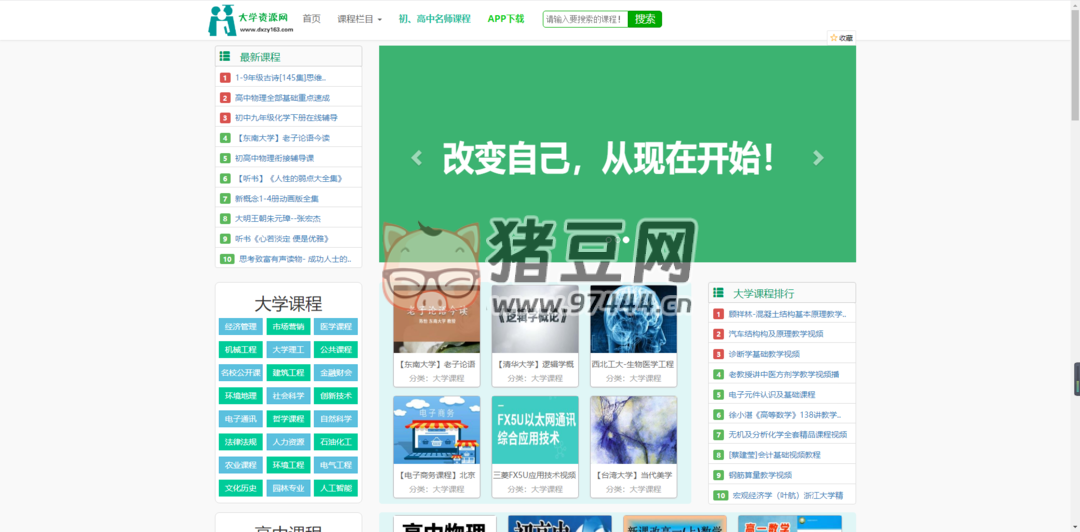The height and width of the screenshot is (532, 1080).
Task: Open 【台湾大学】当代美学 course thumbnail
Action: click(x=634, y=430)
